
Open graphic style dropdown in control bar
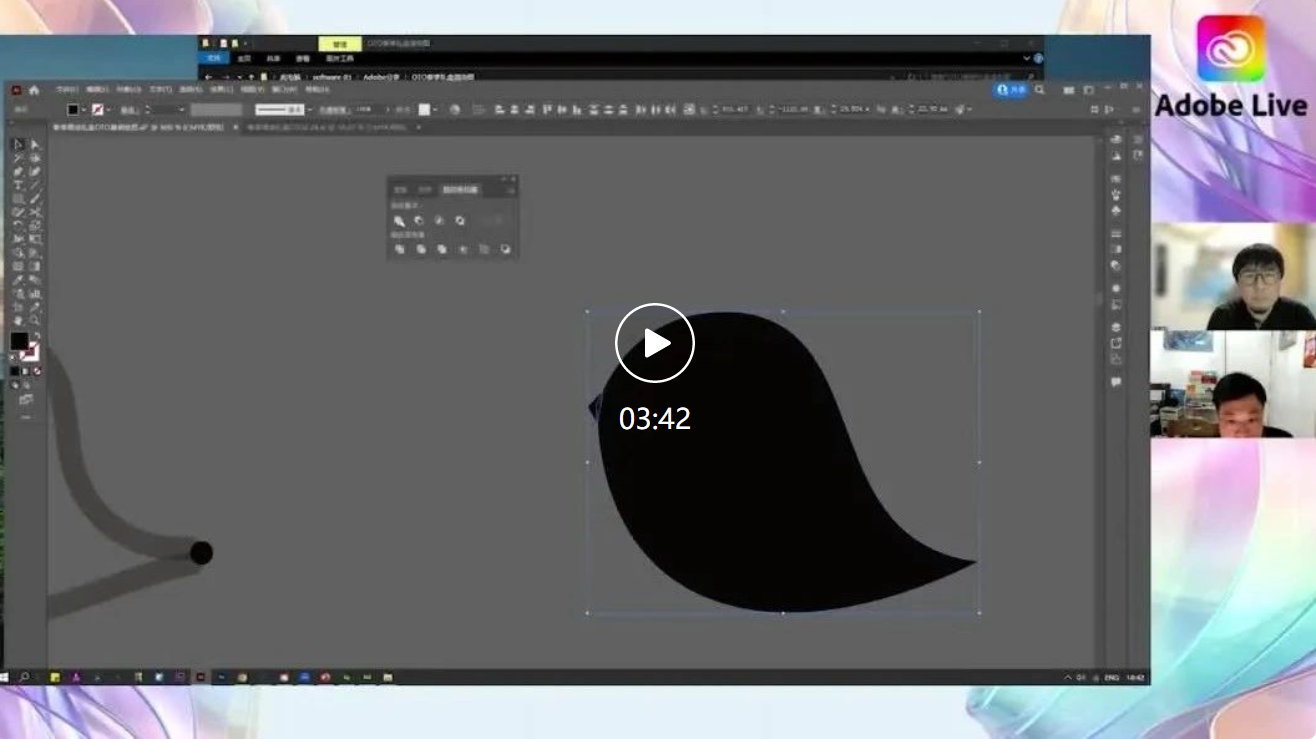(x=433, y=109)
